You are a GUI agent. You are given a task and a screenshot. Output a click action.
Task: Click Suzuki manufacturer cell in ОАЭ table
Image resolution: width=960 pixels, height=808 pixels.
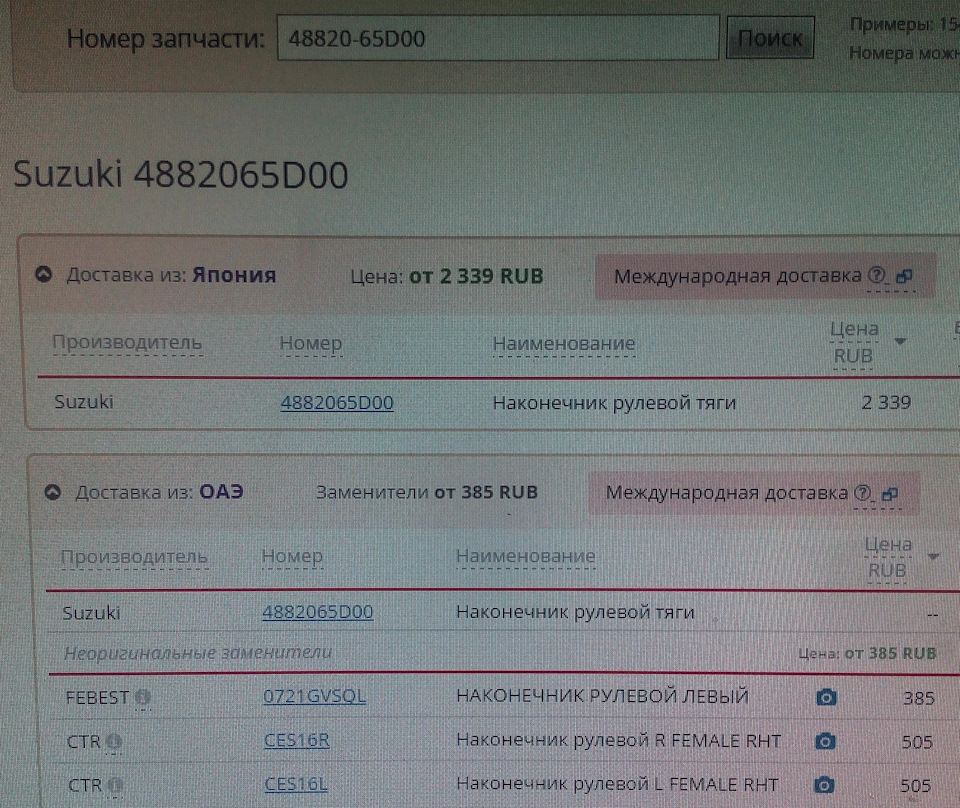point(91,613)
